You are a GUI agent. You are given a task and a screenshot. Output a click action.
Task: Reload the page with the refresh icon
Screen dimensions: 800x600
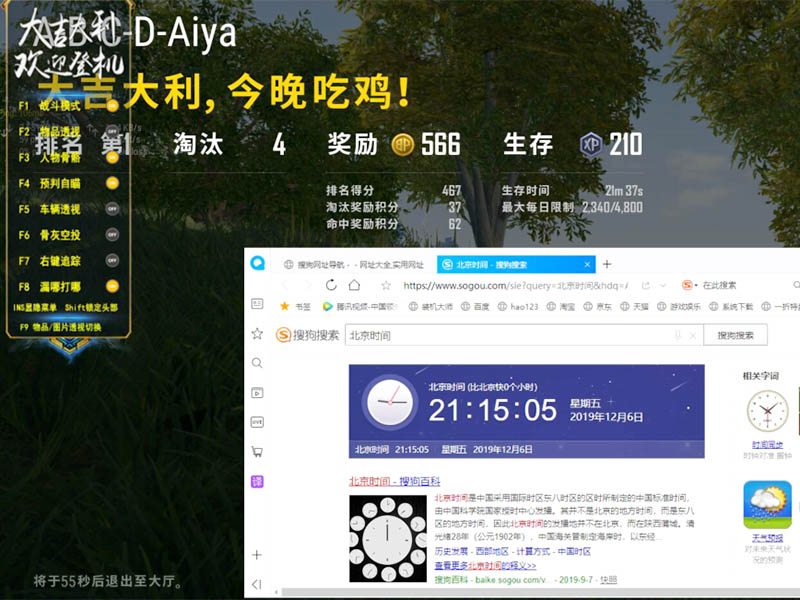pyautogui.click(x=331, y=285)
